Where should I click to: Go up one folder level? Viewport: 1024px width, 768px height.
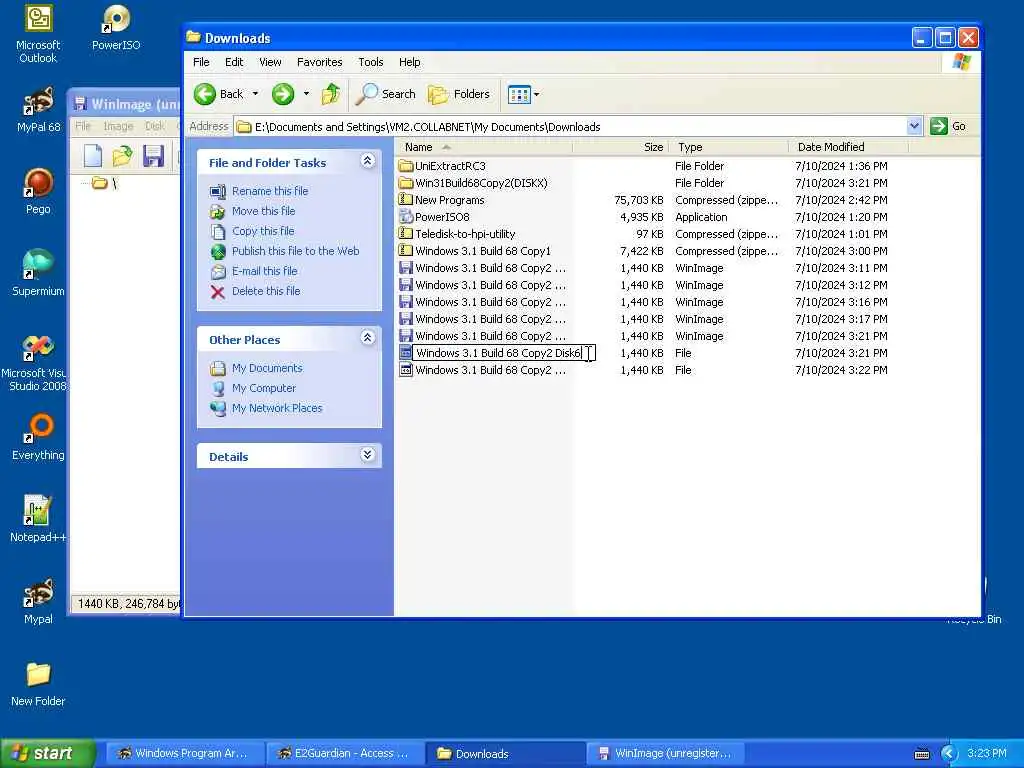coord(331,94)
